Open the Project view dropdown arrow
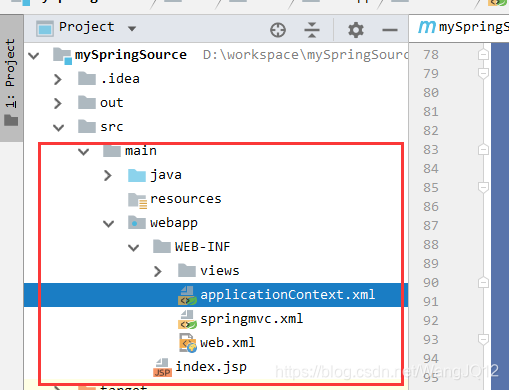509x390 pixels. pos(132,29)
